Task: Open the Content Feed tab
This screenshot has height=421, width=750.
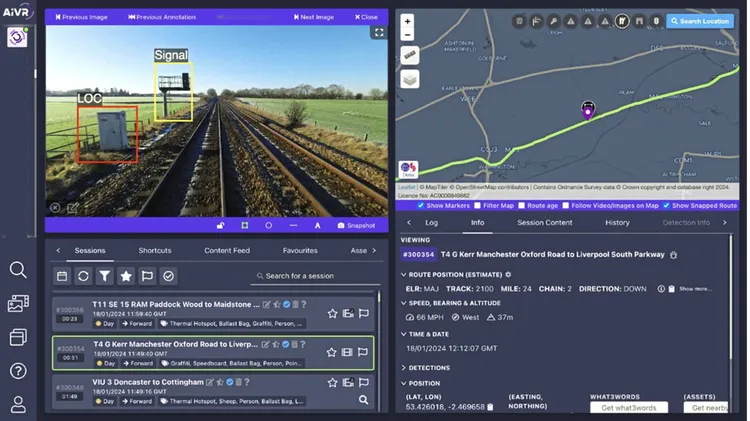Action: click(227, 250)
